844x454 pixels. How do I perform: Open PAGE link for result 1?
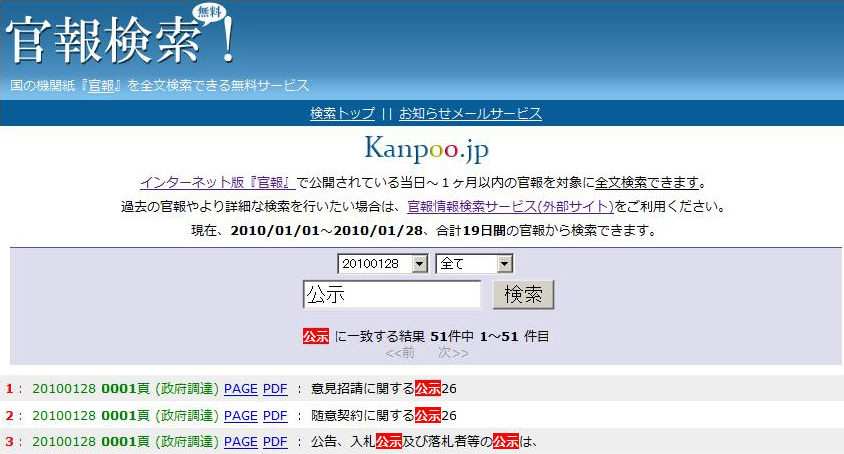coord(241,389)
